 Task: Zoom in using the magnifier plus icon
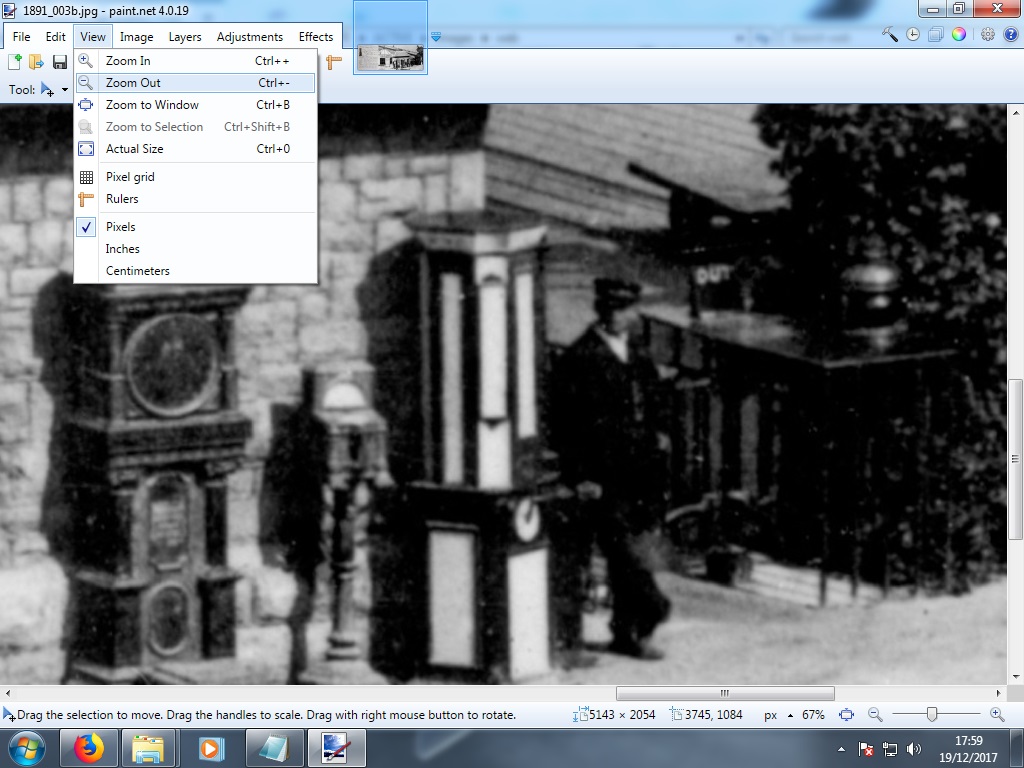click(996, 714)
